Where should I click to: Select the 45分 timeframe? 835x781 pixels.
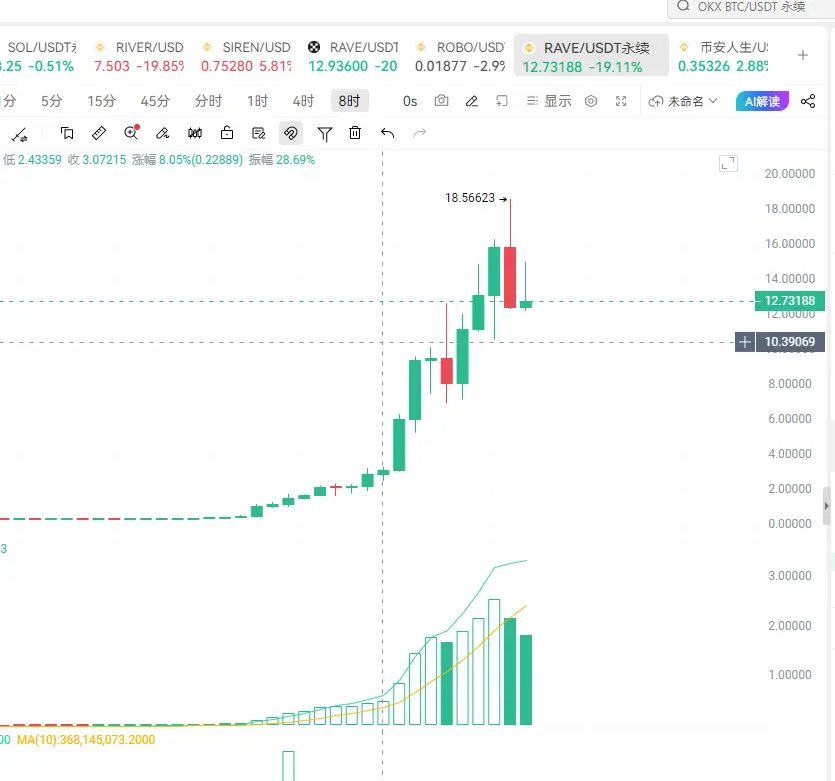pyautogui.click(x=155, y=101)
